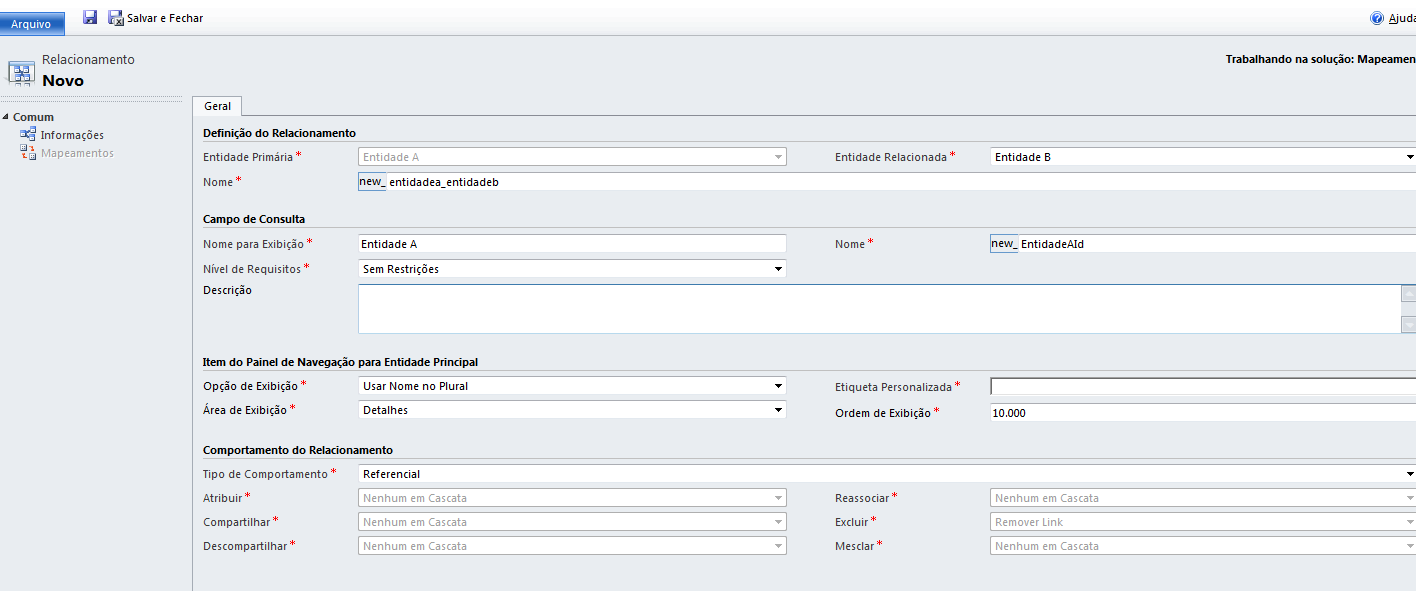The height and width of the screenshot is (591, 1416).
Task: Collapse the Comum section
Action: 6,117
